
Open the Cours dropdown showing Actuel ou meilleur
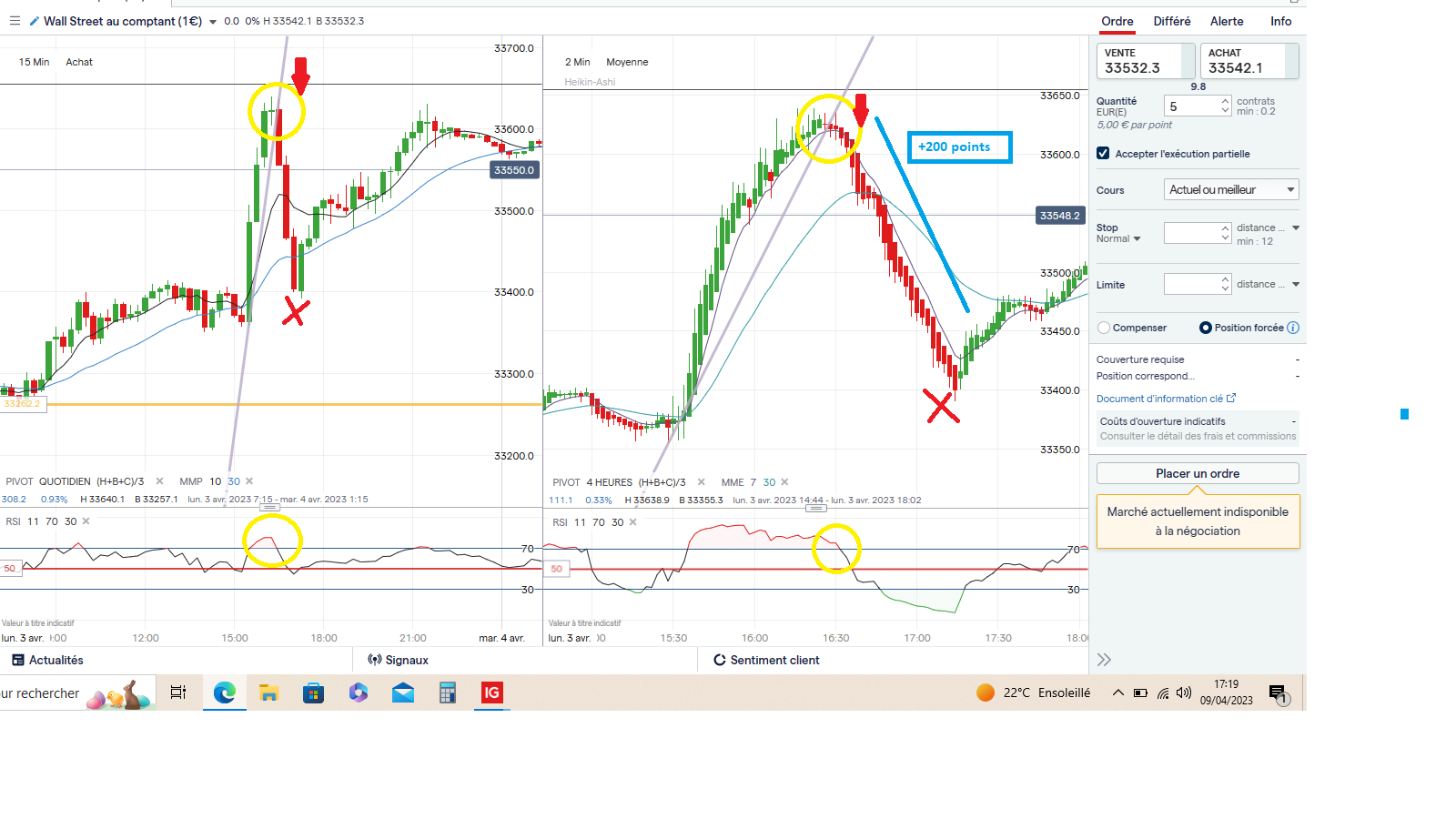1231,189
